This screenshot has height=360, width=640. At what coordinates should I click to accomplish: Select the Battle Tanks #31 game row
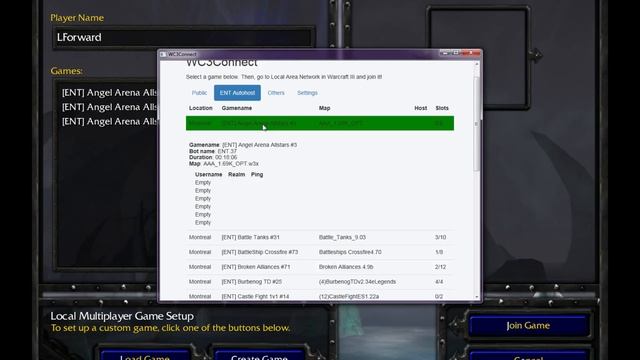320,237
